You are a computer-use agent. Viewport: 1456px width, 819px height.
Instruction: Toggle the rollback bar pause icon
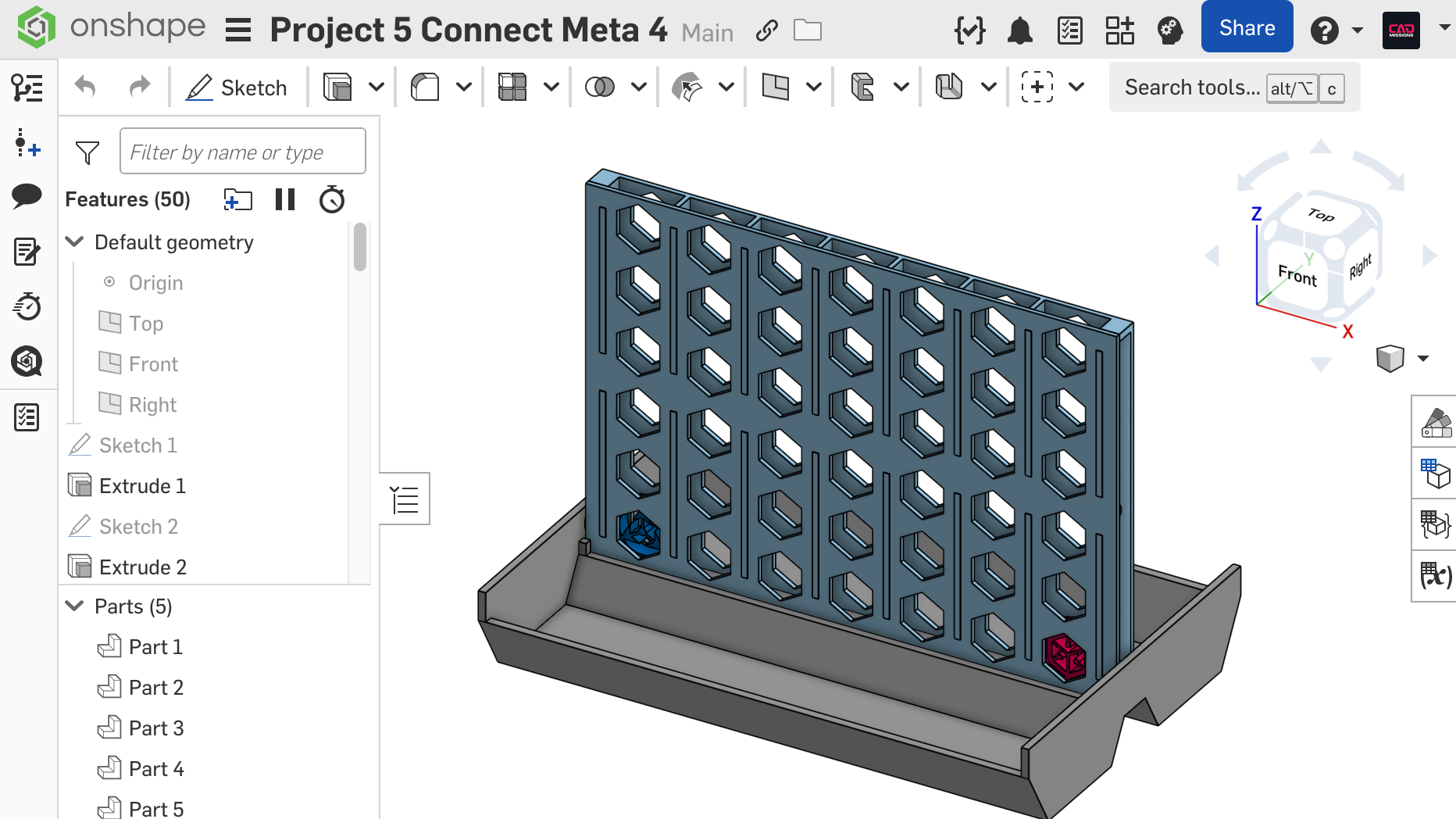pyautogui.click(x=285, y=200)
